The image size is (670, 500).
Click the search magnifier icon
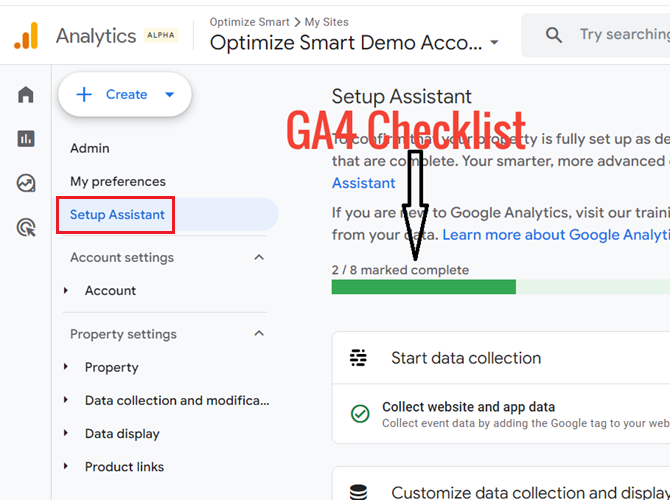553,35
